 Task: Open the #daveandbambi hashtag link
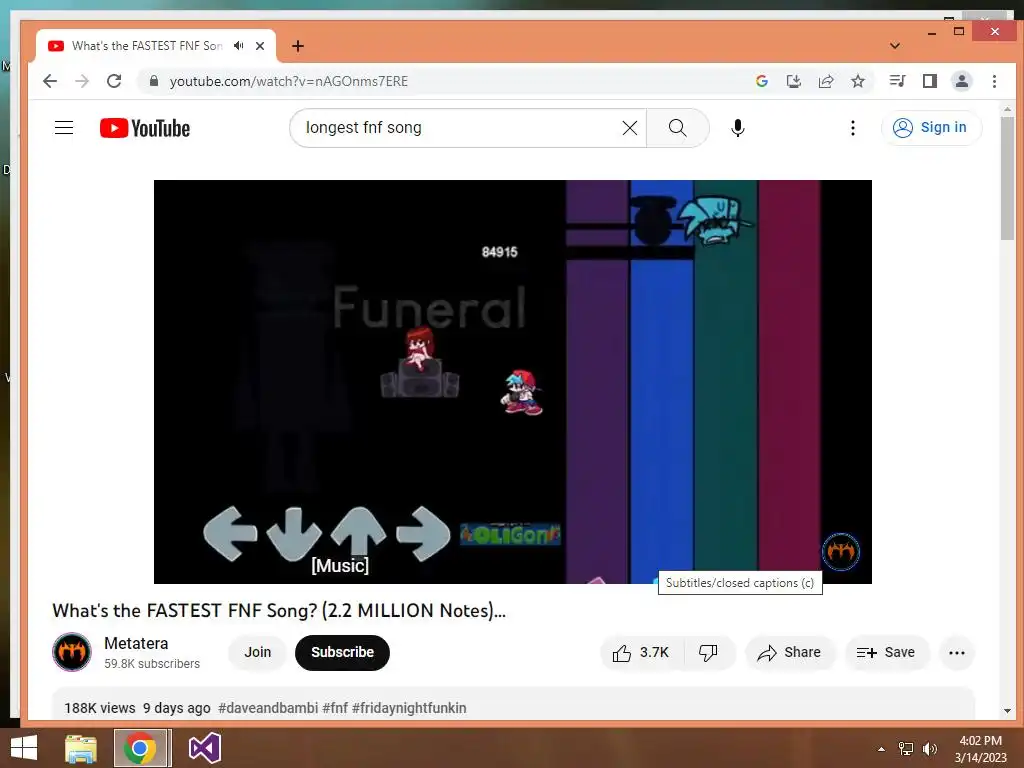pos(268,708)
